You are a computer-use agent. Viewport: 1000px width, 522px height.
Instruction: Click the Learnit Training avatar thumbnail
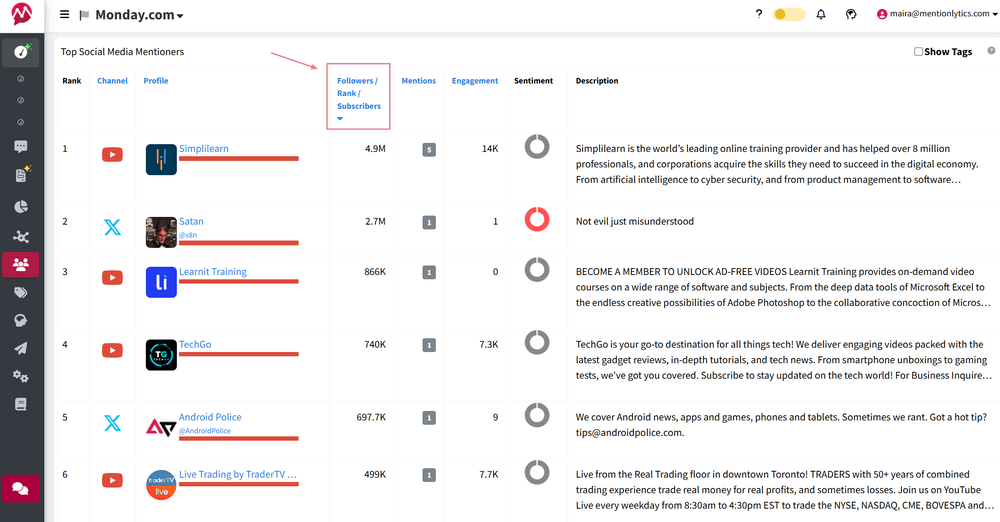[x=161, y=283]
